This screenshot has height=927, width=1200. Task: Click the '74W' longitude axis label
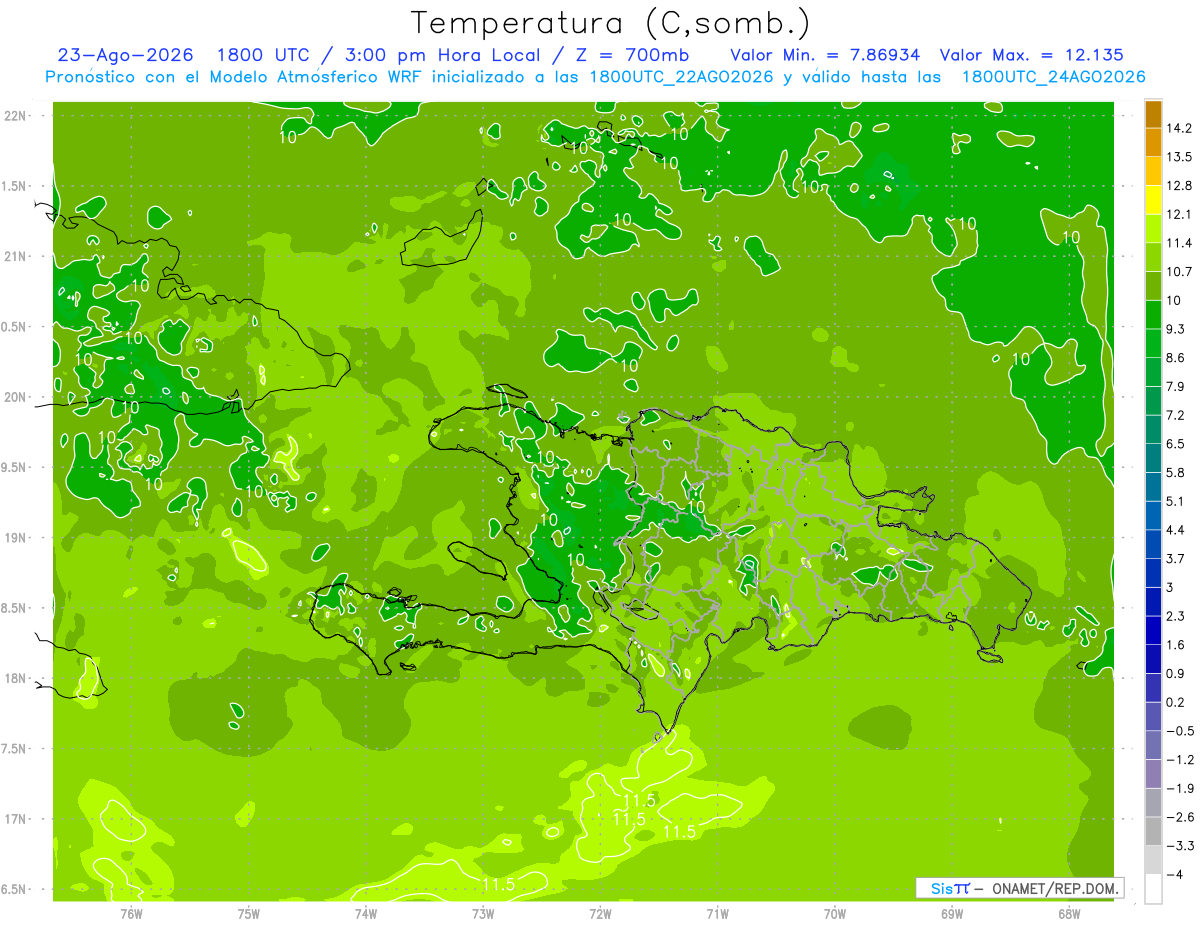coord(366,913)
